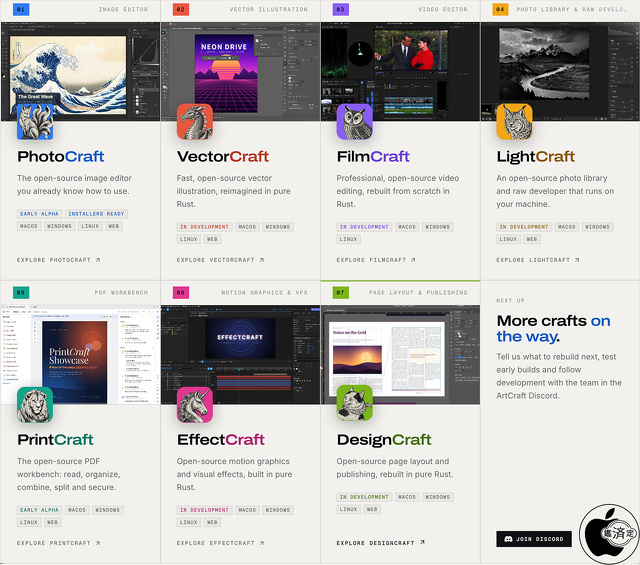
Task: Open the Explore LightCraft link
Action: click(x=538, y=260)
